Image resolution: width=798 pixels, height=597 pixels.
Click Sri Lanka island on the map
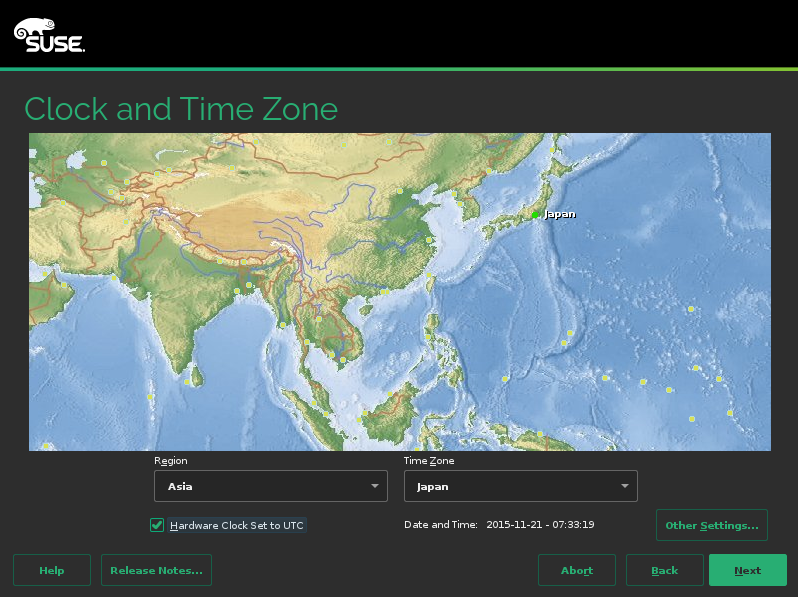pos(196,376)
